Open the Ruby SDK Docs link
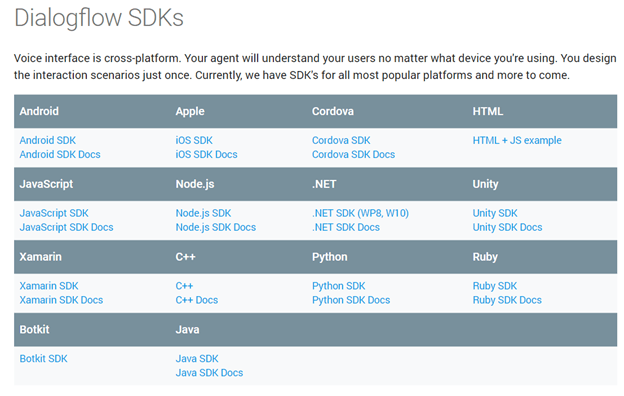Screen dimensions: 624x396 [x=507, y=300]
